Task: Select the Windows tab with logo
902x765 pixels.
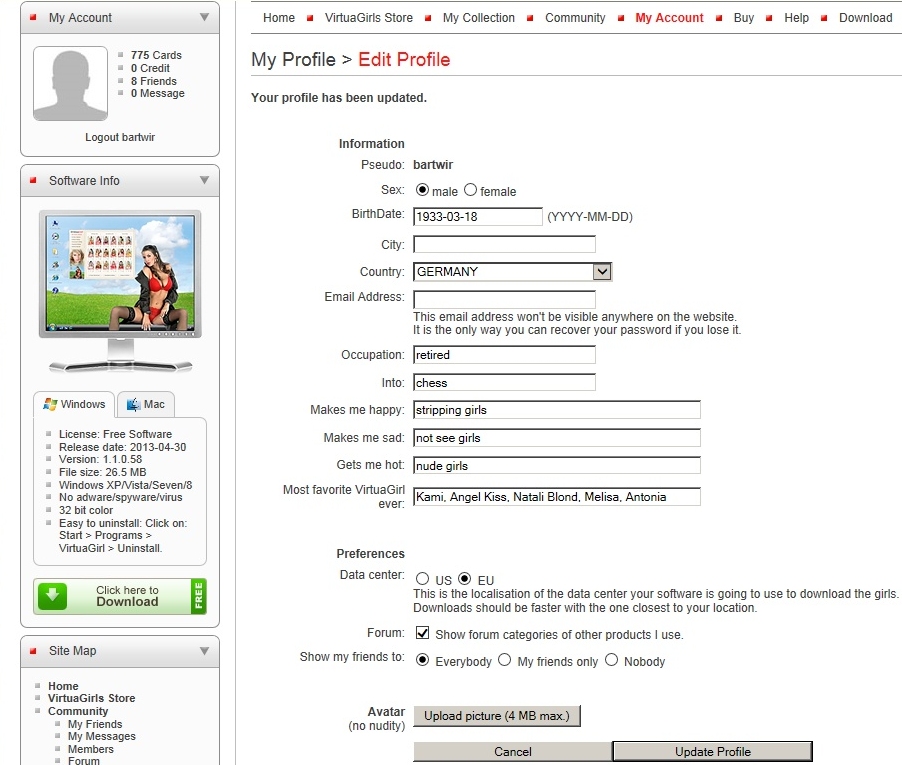Action: [74, 404]
